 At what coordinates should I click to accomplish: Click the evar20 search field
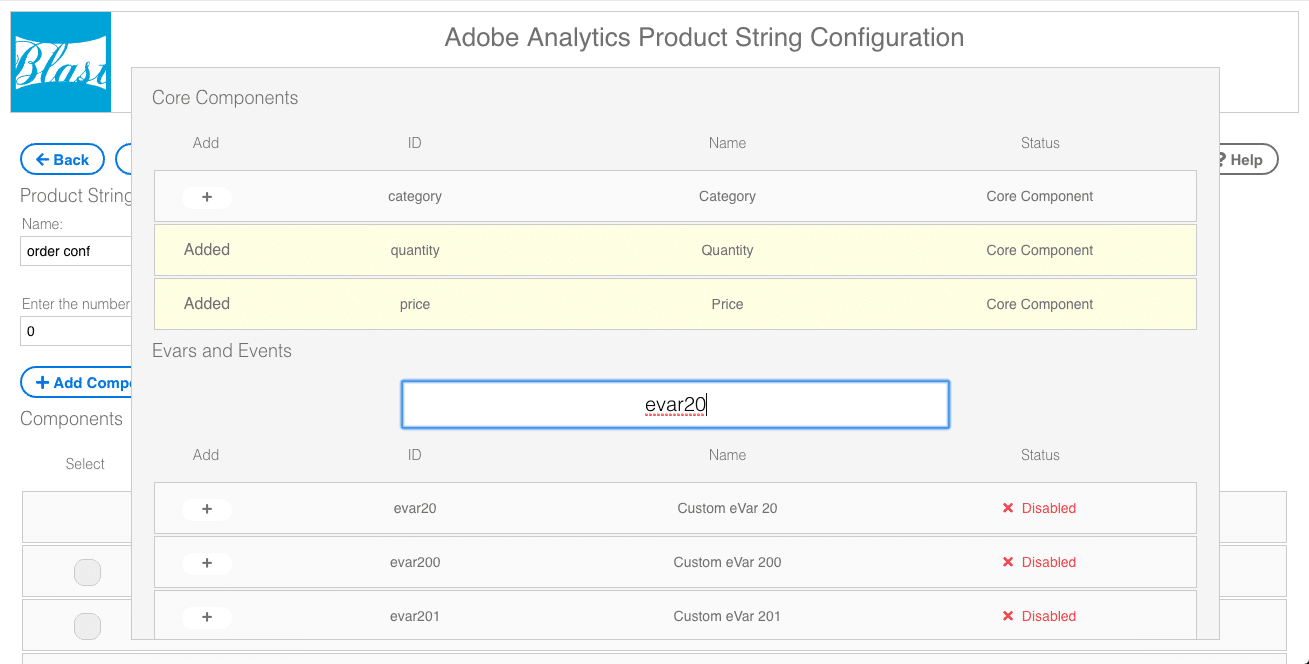point(675,405)
